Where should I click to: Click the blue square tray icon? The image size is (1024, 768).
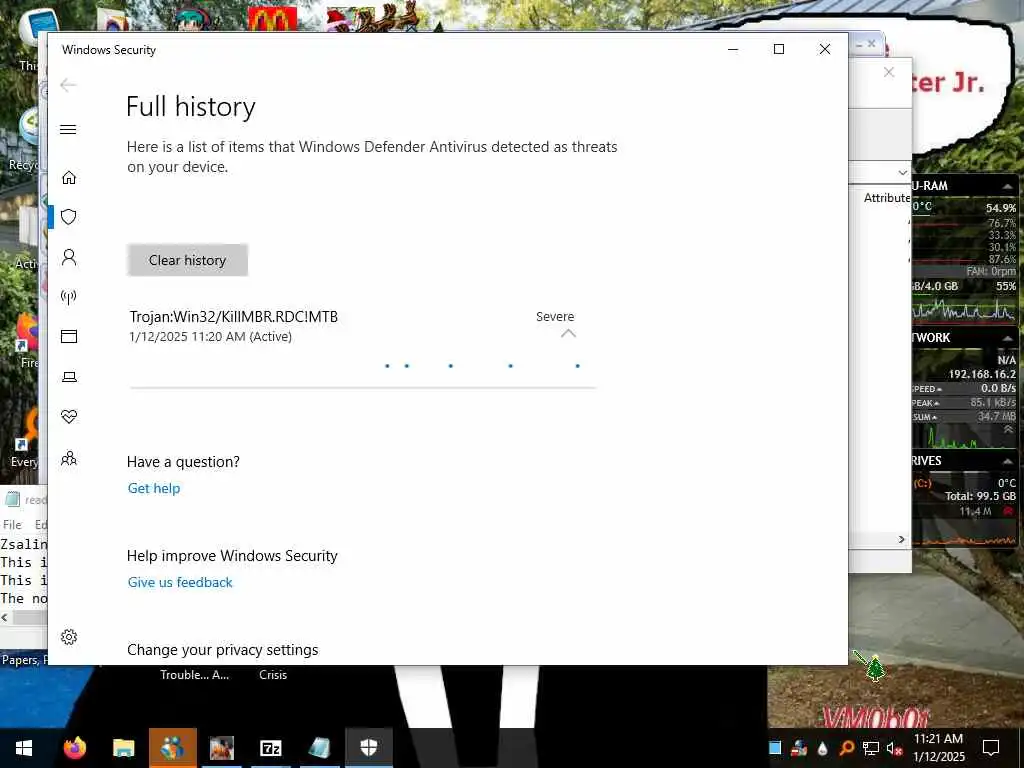775,748
